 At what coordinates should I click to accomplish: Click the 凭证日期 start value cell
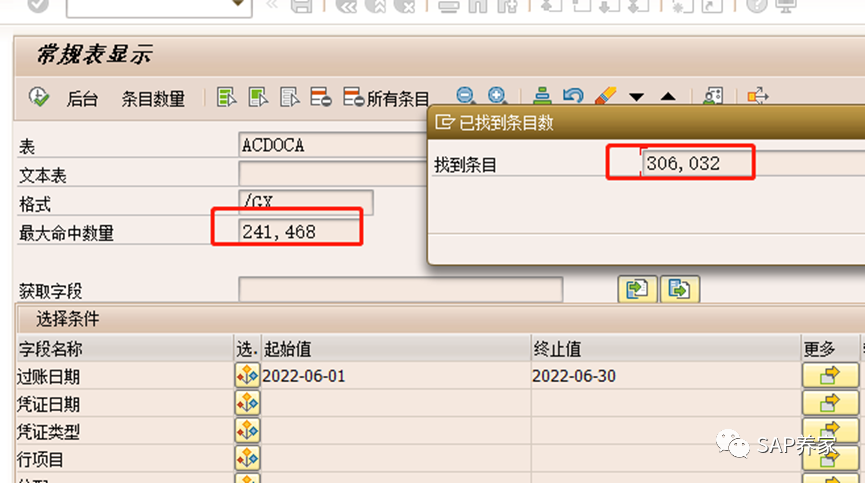396,404
